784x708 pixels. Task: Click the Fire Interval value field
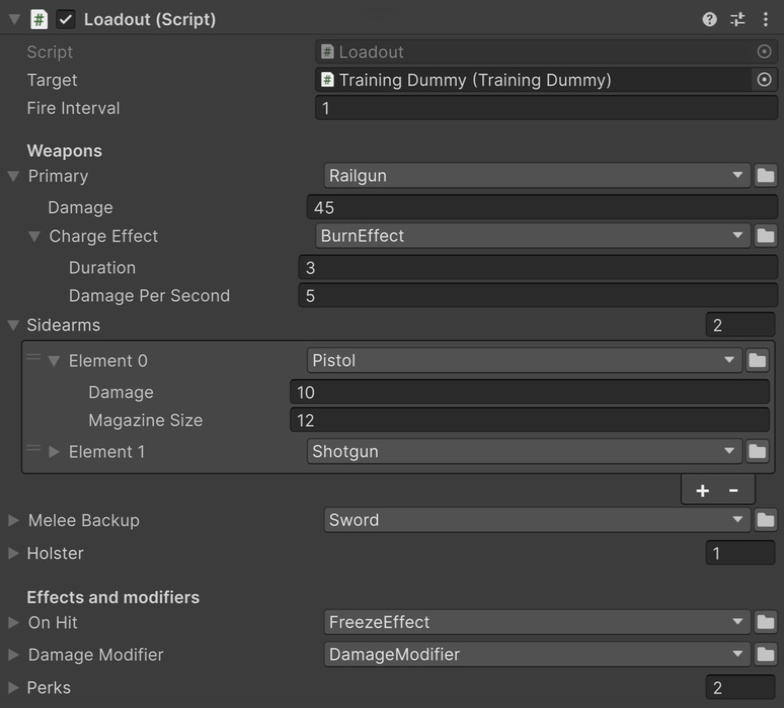coord(546,108)
